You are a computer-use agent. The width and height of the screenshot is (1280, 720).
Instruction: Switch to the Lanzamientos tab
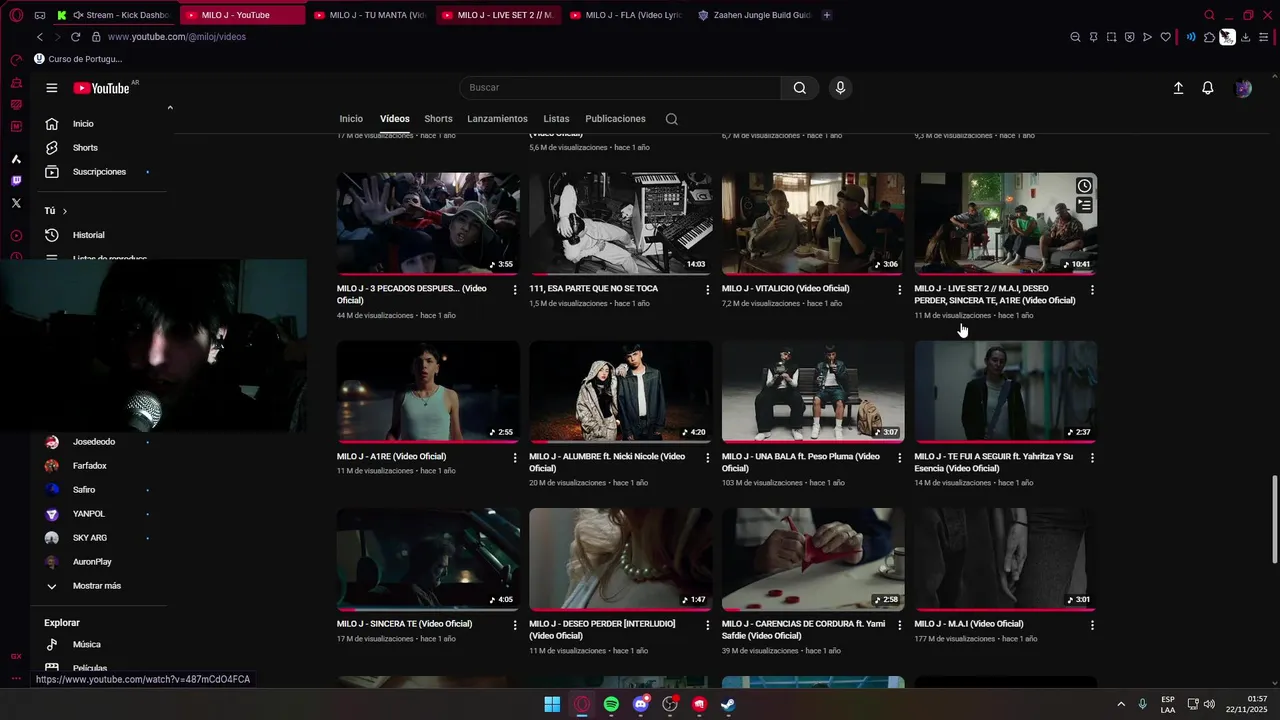(497, 119)
